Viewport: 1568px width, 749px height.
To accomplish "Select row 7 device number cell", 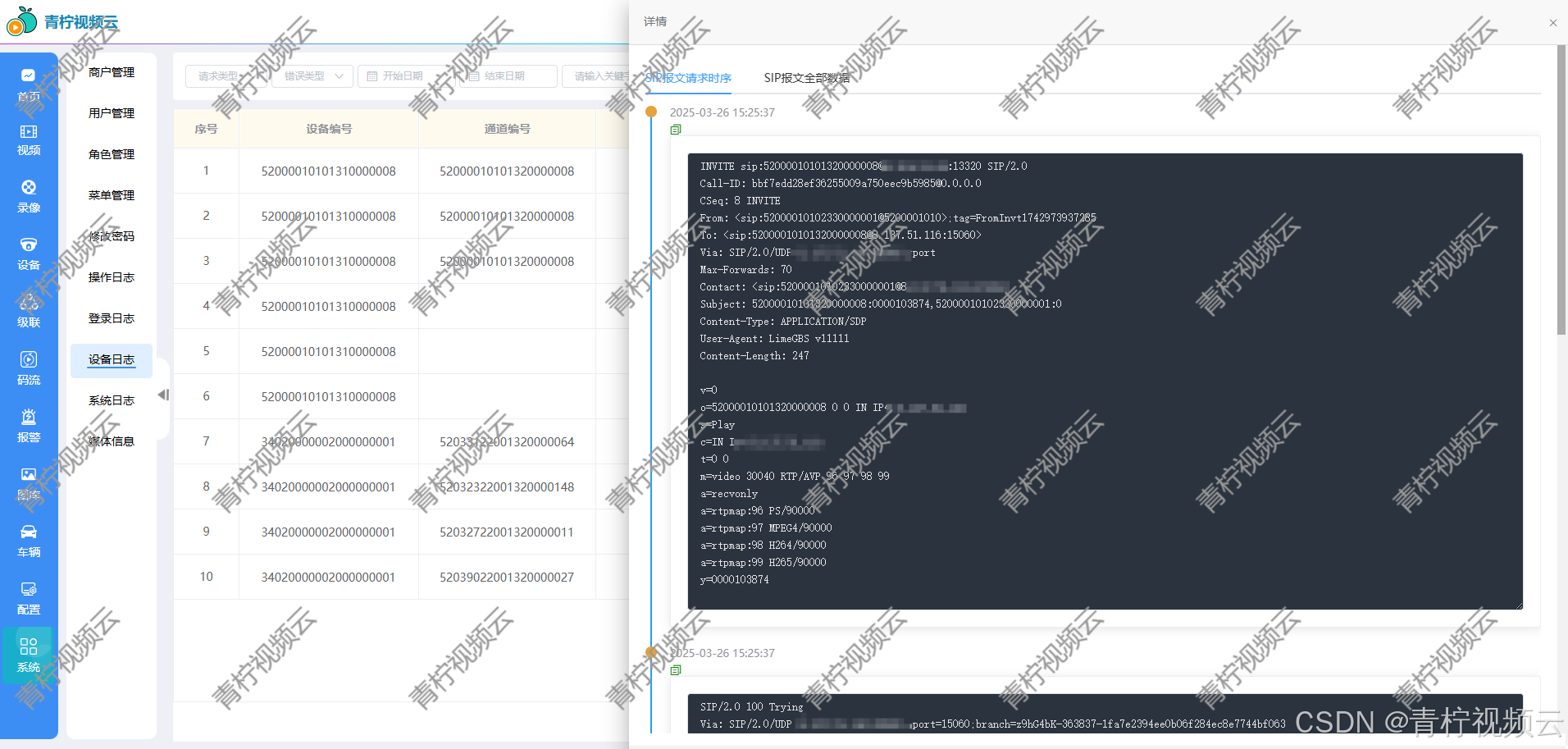I will (x=329, y=442).
